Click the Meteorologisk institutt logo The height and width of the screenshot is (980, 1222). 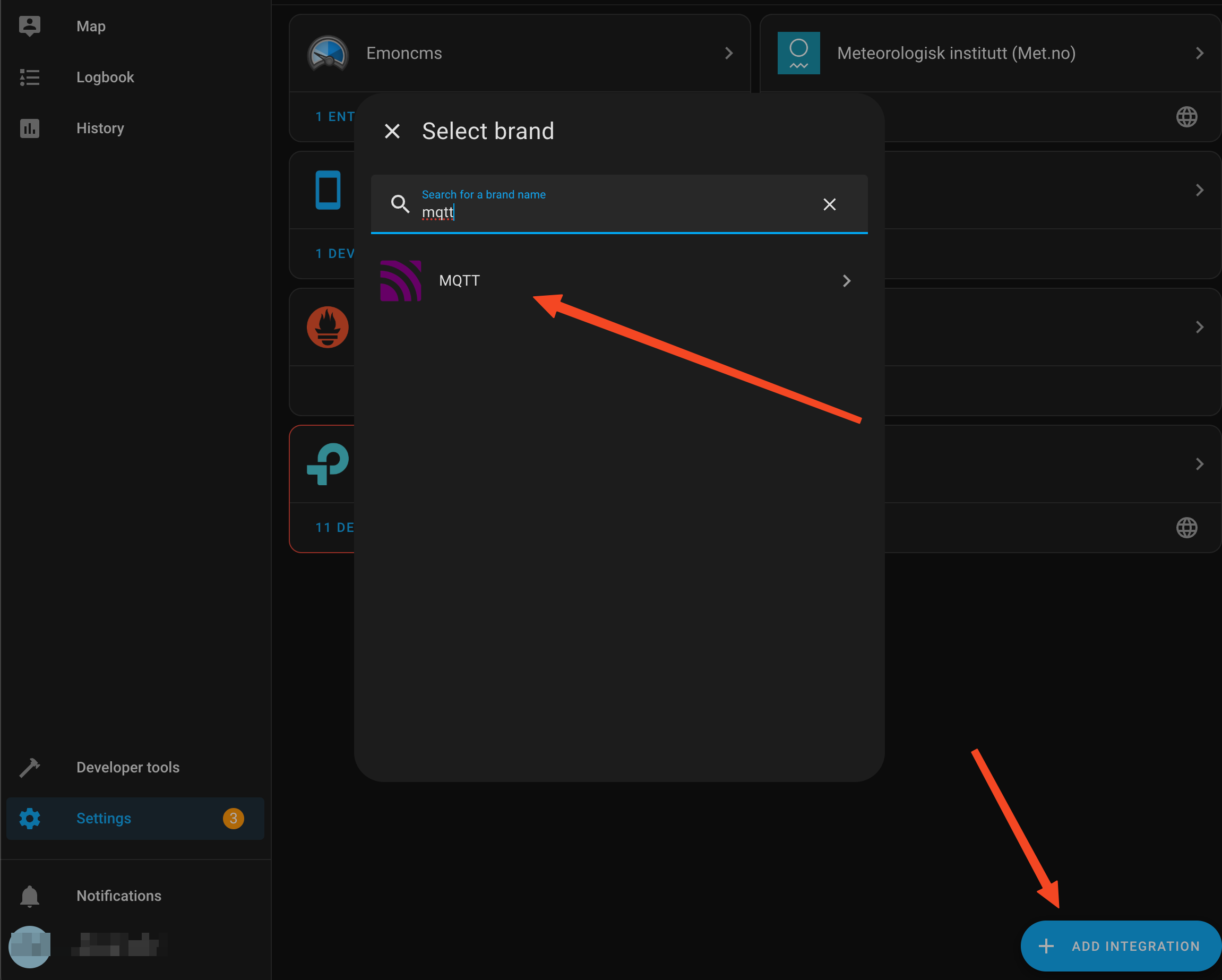pyautogui.click(x=798, y=53)
